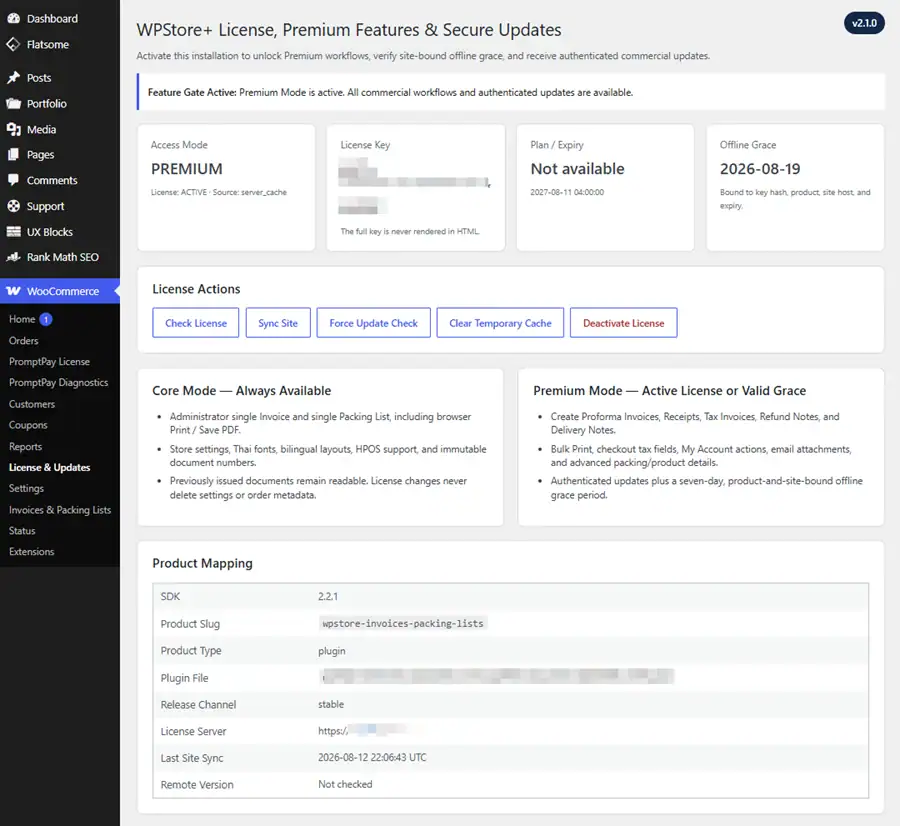This screenshot has height=826, width=900.
Task: Go to WooCommerce Orders
Action: (x=24, y=340)
